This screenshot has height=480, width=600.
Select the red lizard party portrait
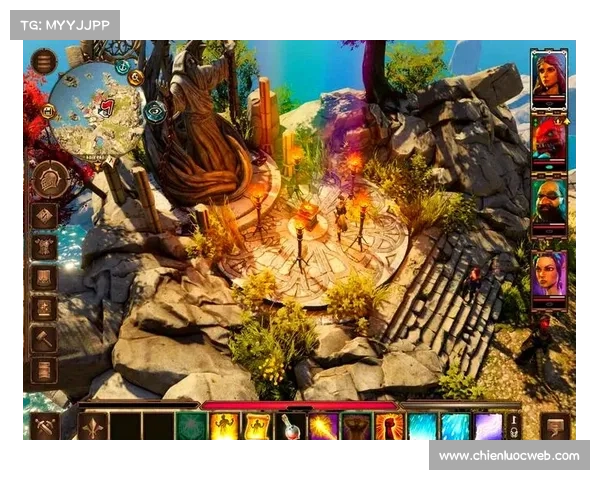549,143
